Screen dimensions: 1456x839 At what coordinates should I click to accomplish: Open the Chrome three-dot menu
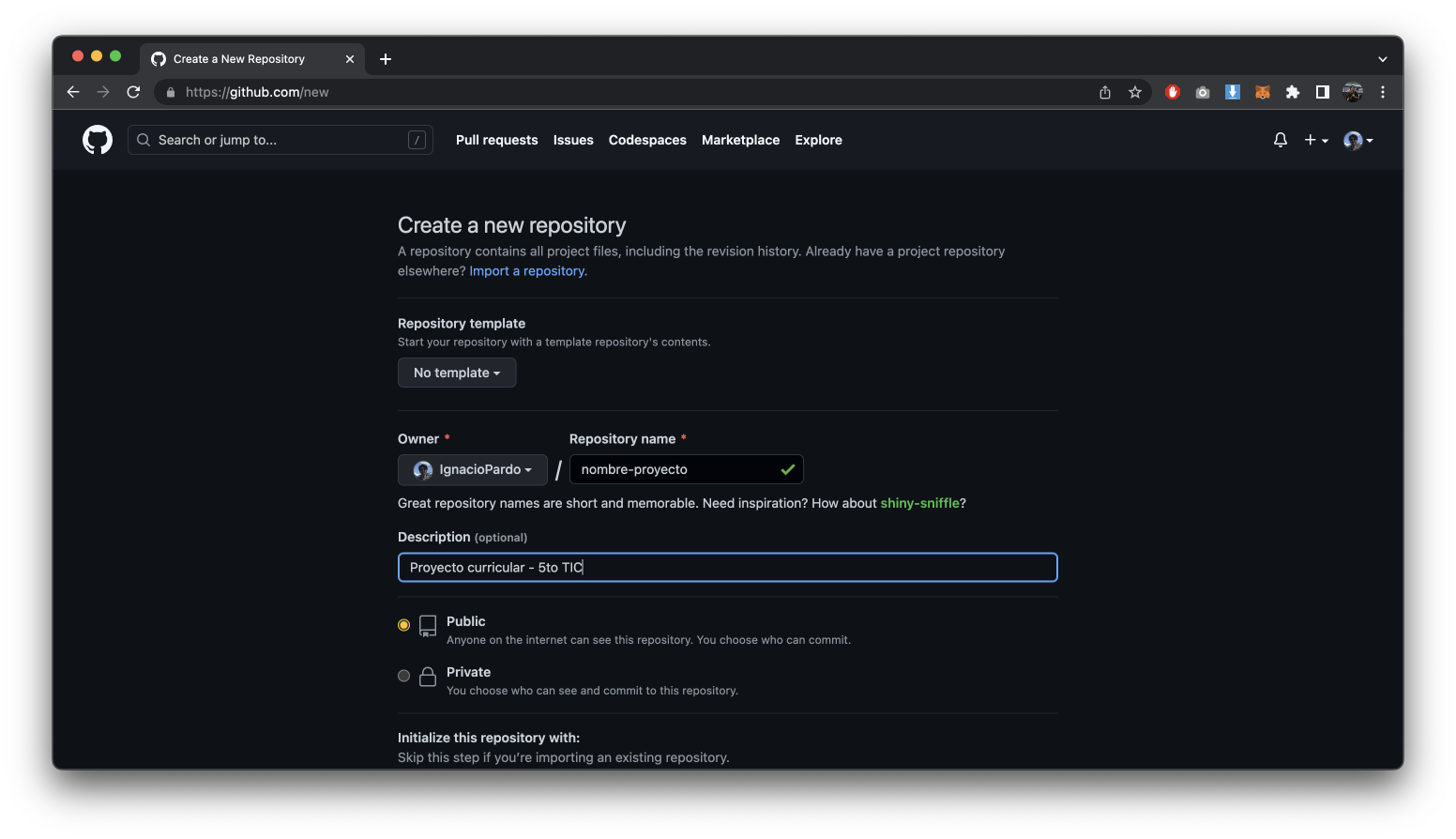1383,92
